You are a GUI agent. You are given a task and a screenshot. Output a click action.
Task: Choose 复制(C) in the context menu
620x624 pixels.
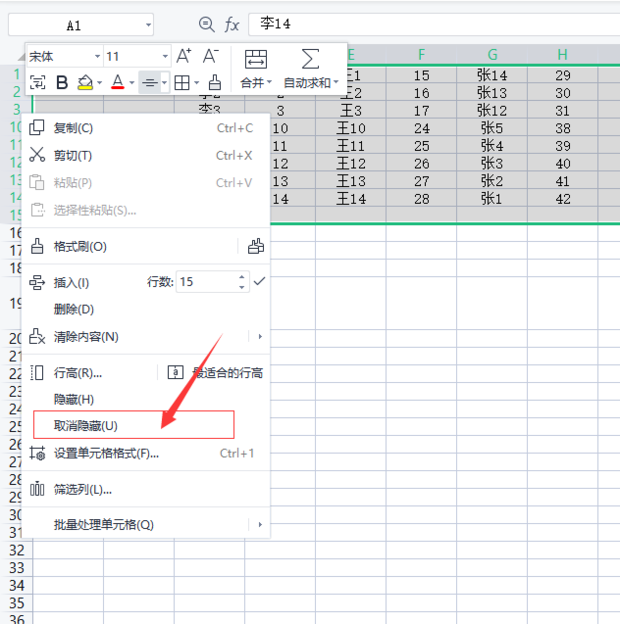pos(73,128)
